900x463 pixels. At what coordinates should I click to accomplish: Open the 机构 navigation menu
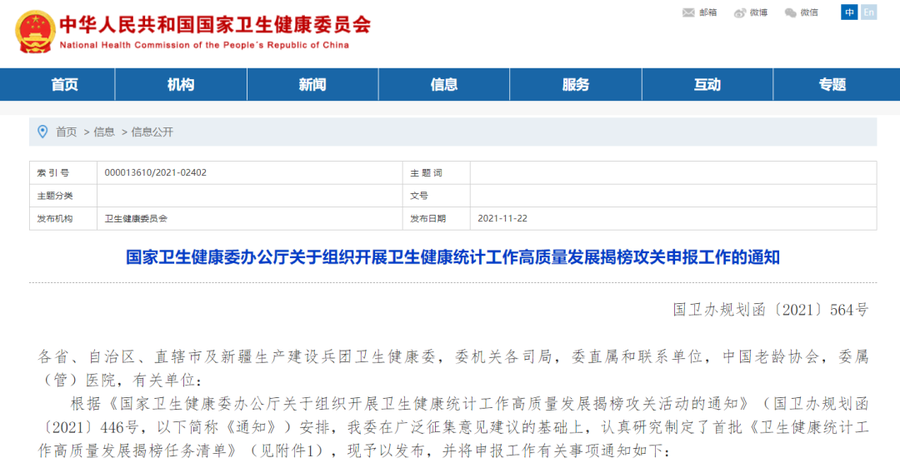(181, 84)
